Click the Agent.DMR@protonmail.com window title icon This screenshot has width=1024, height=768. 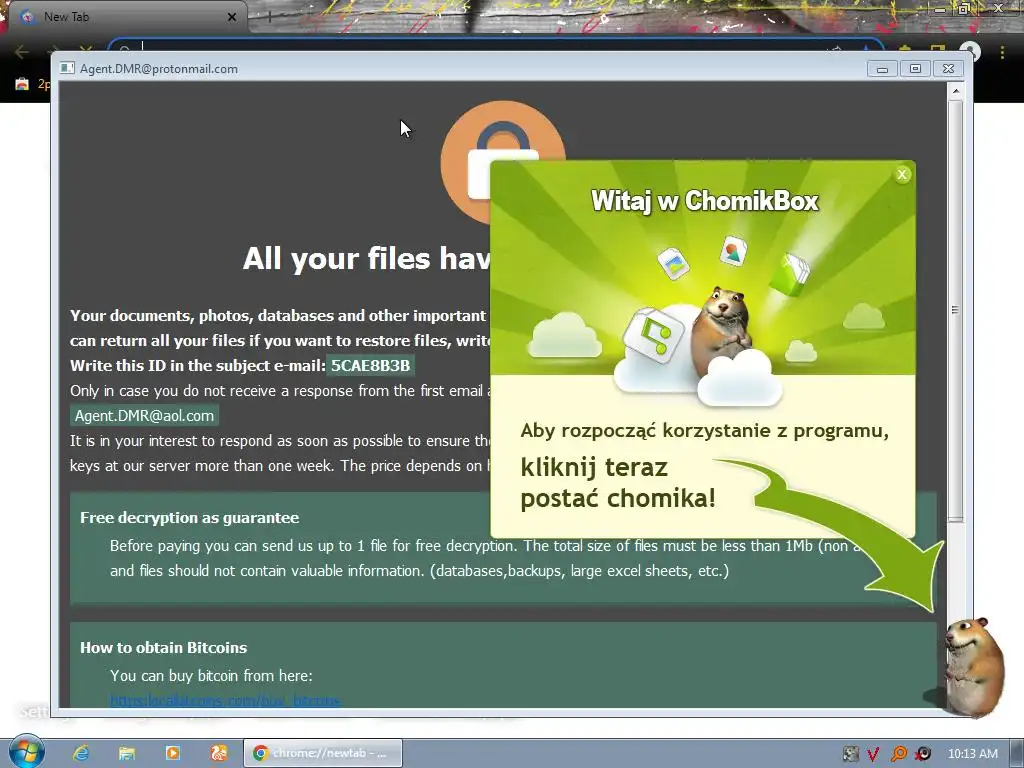67,68
